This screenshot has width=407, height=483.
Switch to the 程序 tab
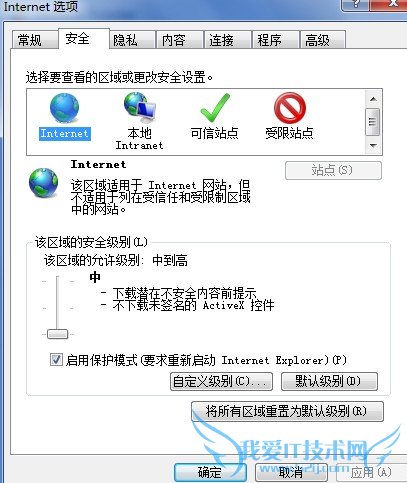click(269, 40)
